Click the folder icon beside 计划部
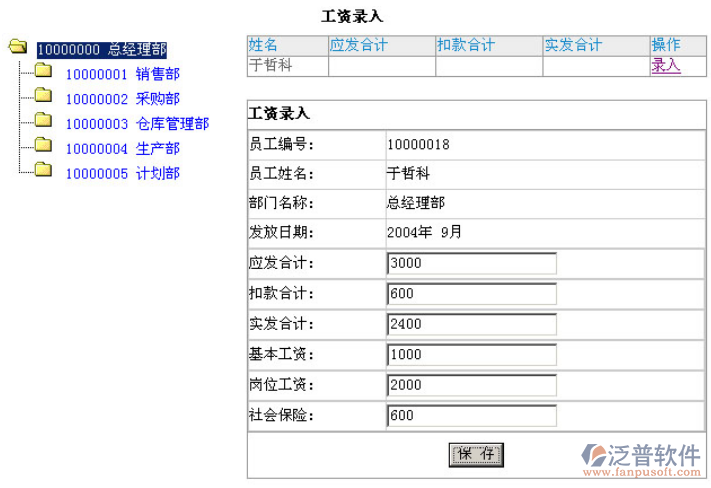The image size is (711, 488). tap(43, 169)
